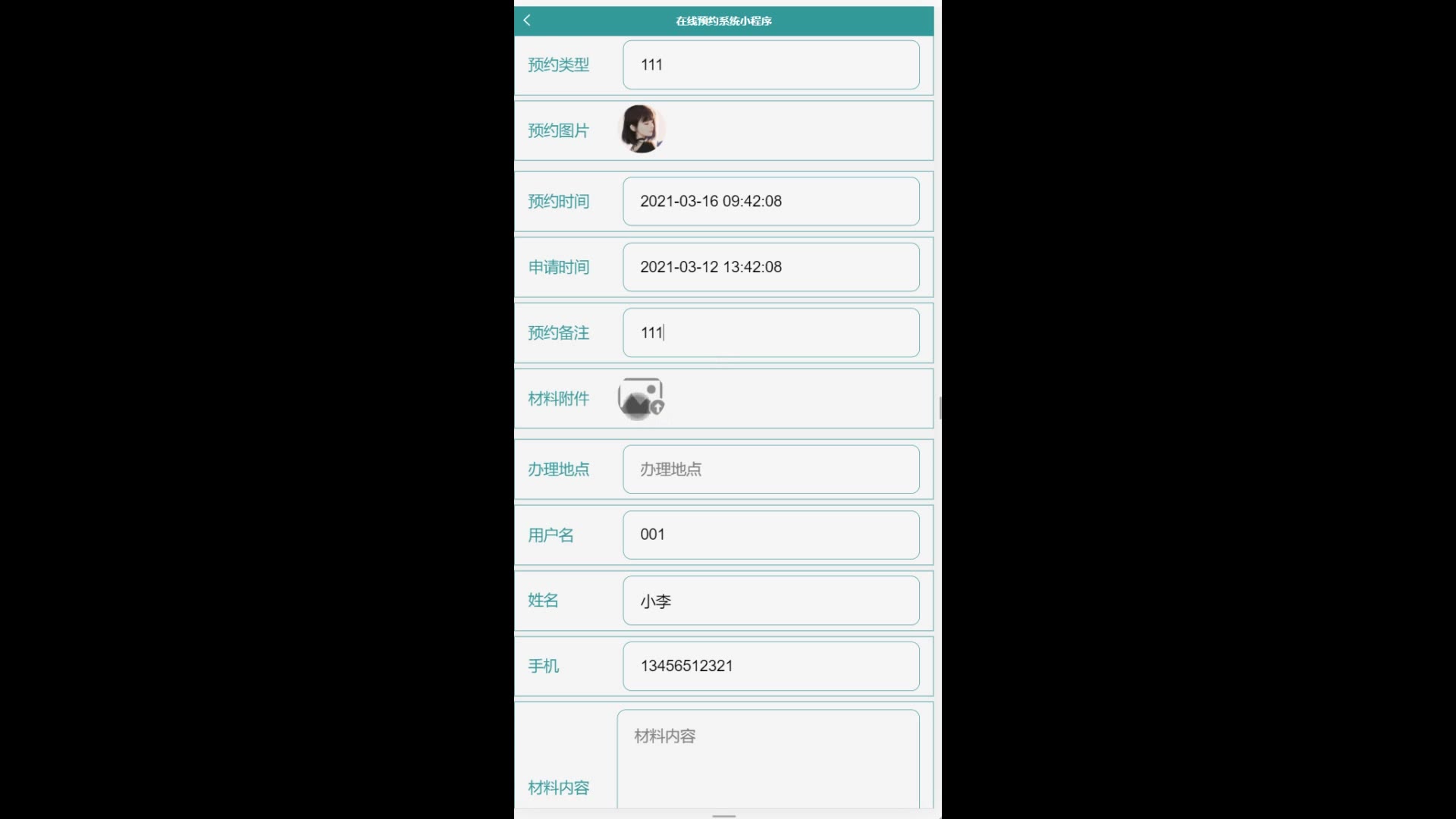
Task: Edit the 预约类型 field containing 111
Action: 771,64
